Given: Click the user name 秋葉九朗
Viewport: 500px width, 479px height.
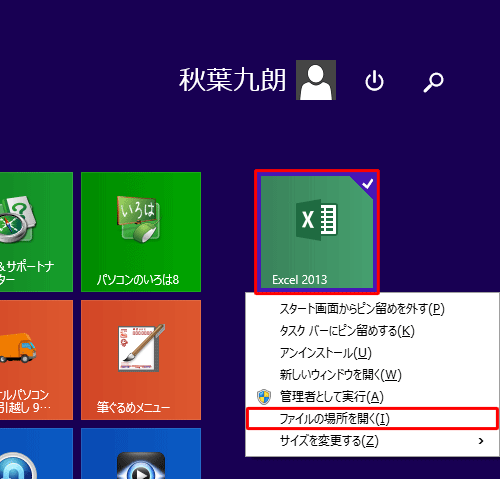Looking at the screenshot, I should click(232, 80).
